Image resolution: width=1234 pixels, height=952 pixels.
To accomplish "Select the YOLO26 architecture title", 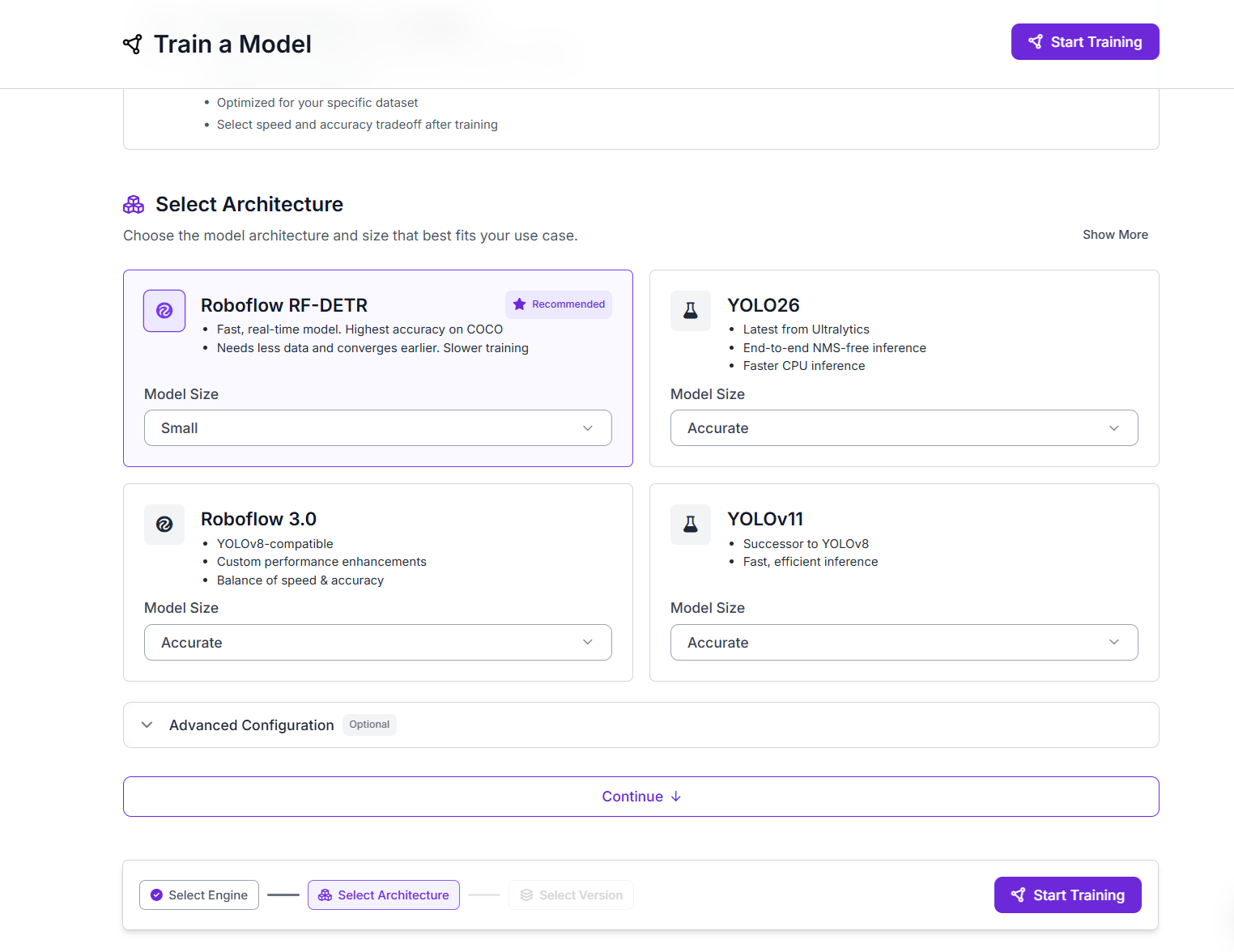I will click(764, 305).
